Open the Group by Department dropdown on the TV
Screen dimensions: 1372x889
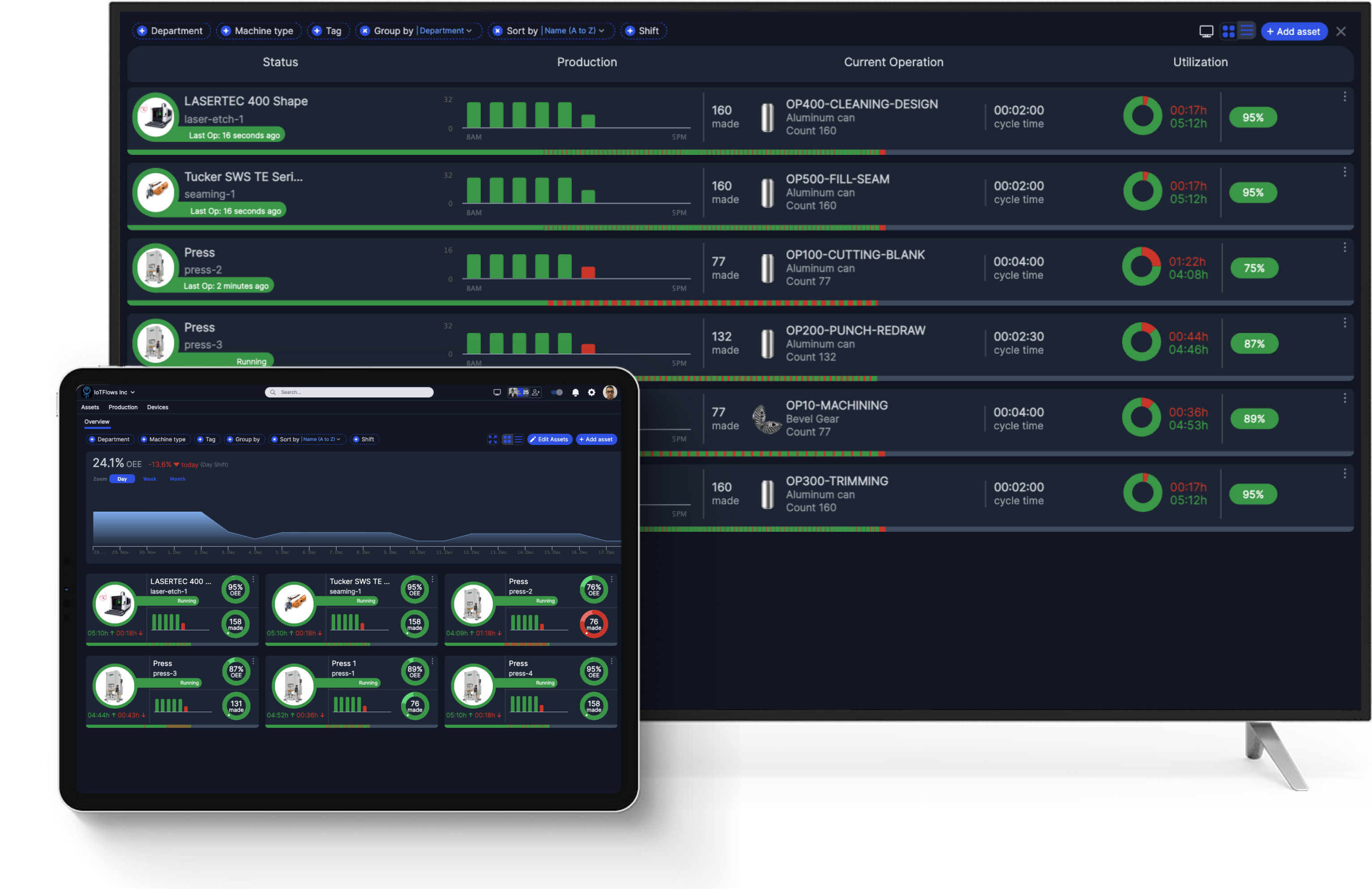point(445,31)
